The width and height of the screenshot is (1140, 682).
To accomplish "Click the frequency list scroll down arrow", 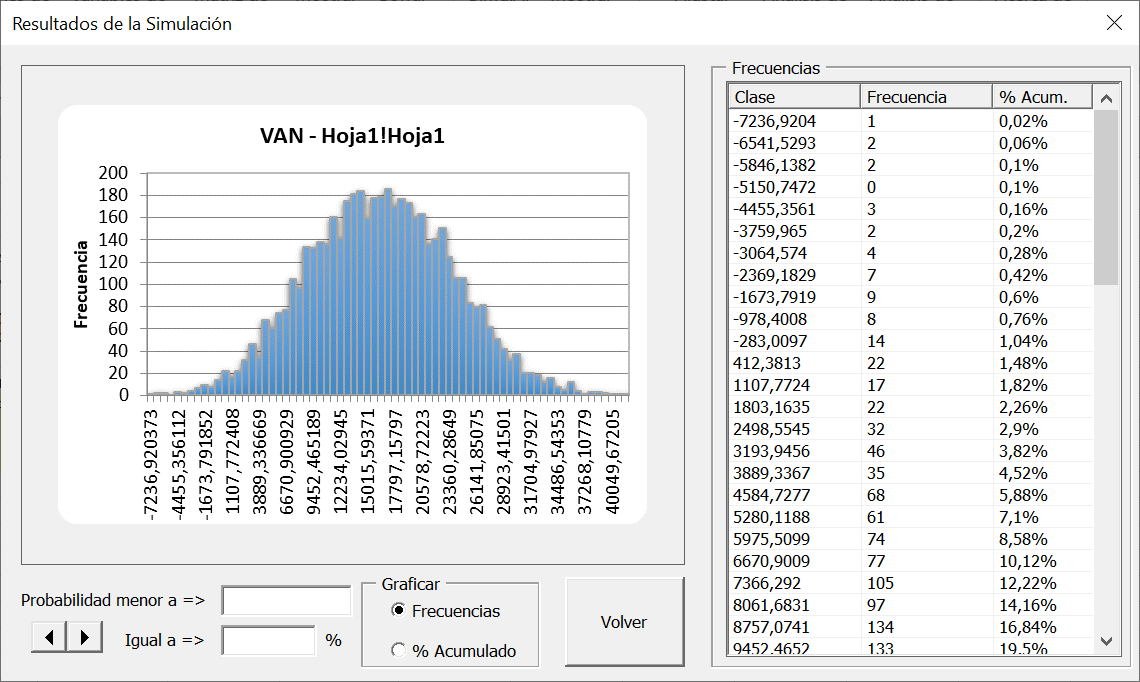I will pos(1106,641).
